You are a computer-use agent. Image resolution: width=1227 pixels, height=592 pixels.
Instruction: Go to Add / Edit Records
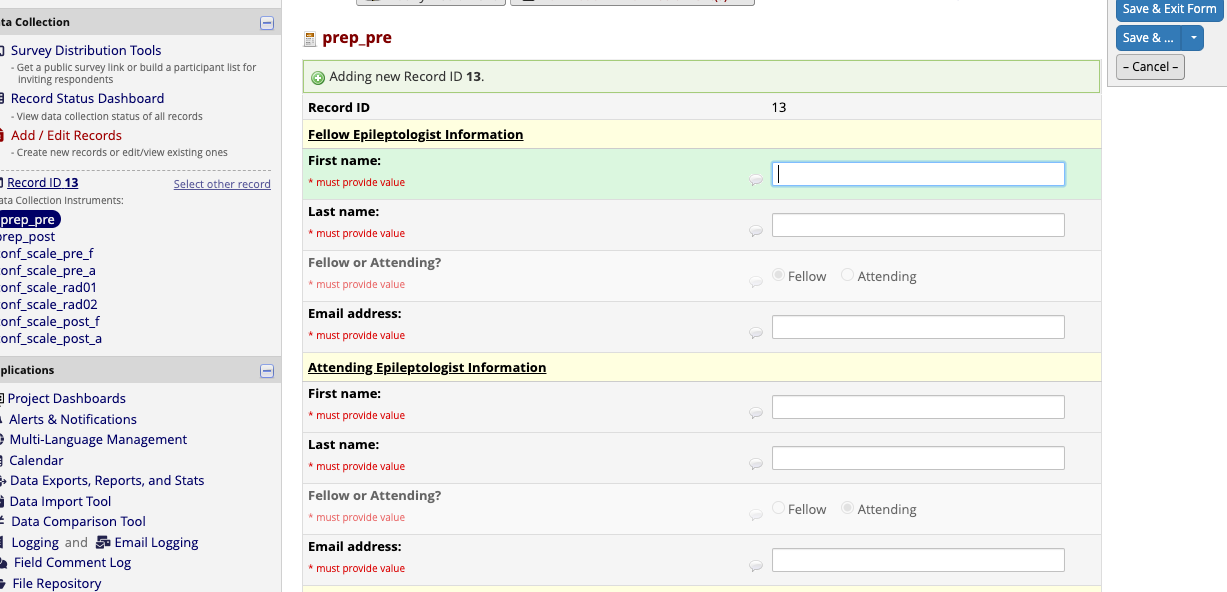(x=66, y=135)
